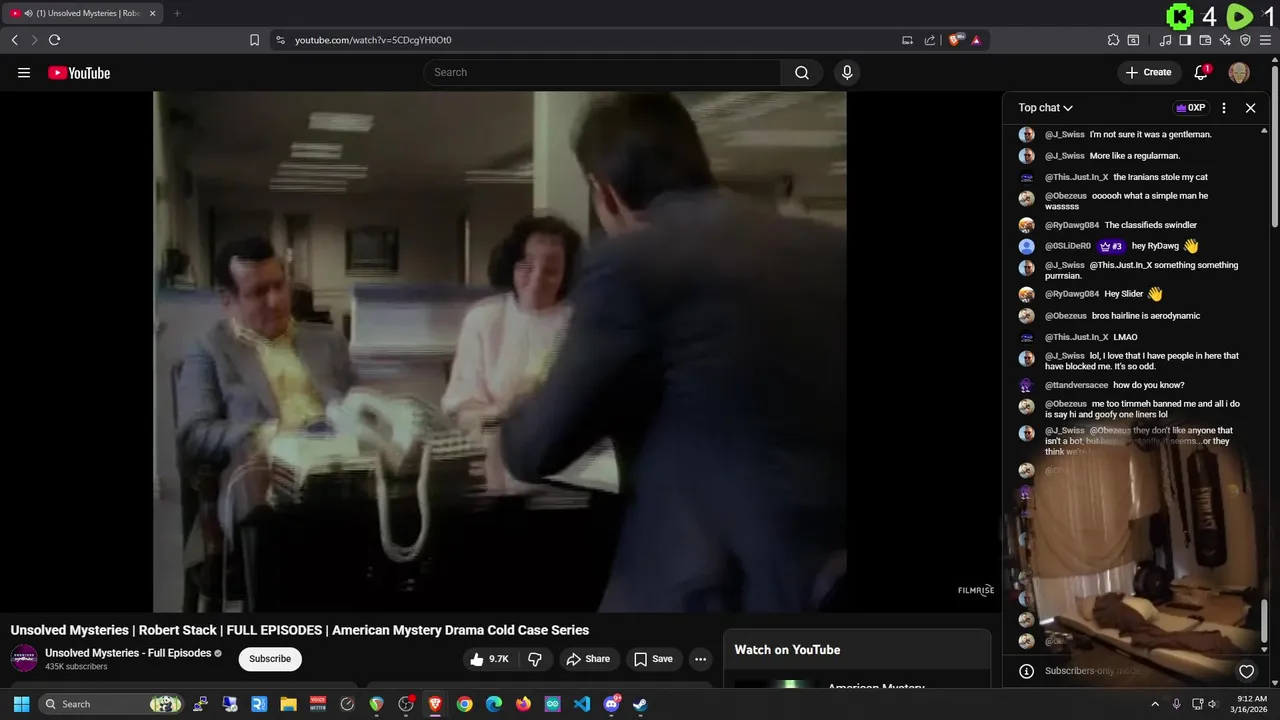This screenshot has height=720, width=1280.
Task: Dislike the video with thumbs down
Action: pos(535,659)
